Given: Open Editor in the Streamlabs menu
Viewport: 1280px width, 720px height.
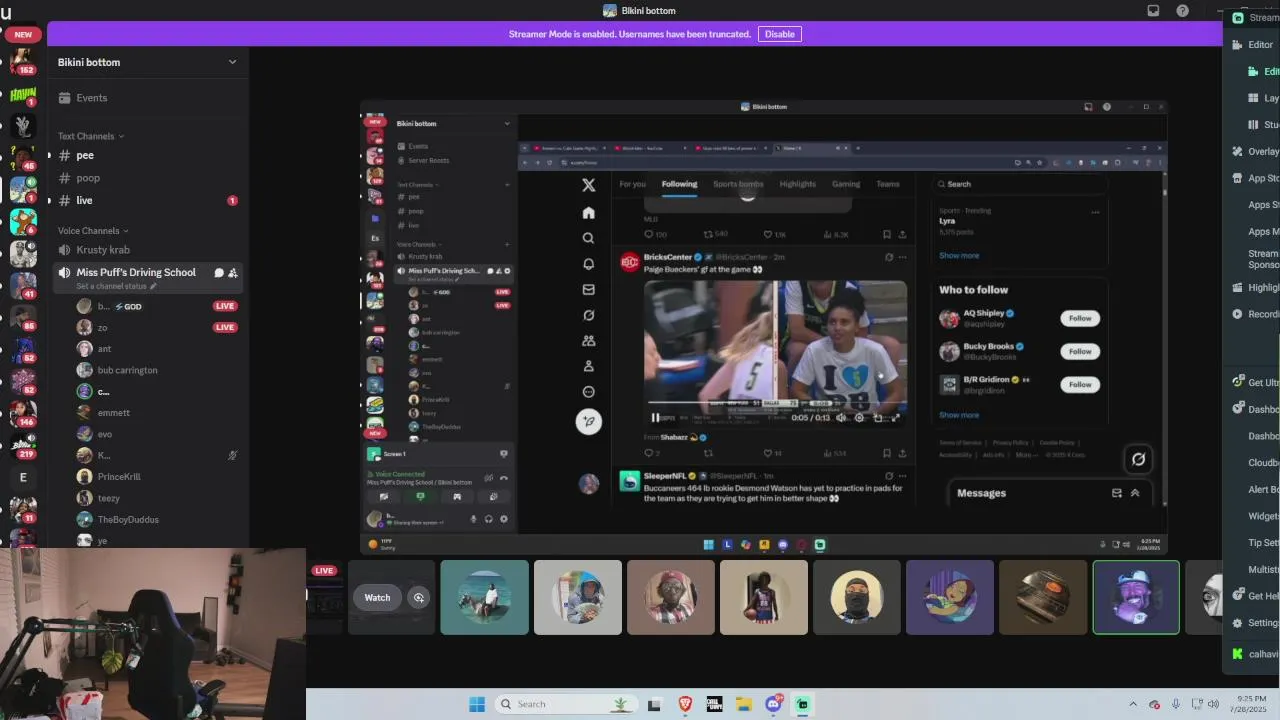Looking at the screenshot, I should point(1254,45).
